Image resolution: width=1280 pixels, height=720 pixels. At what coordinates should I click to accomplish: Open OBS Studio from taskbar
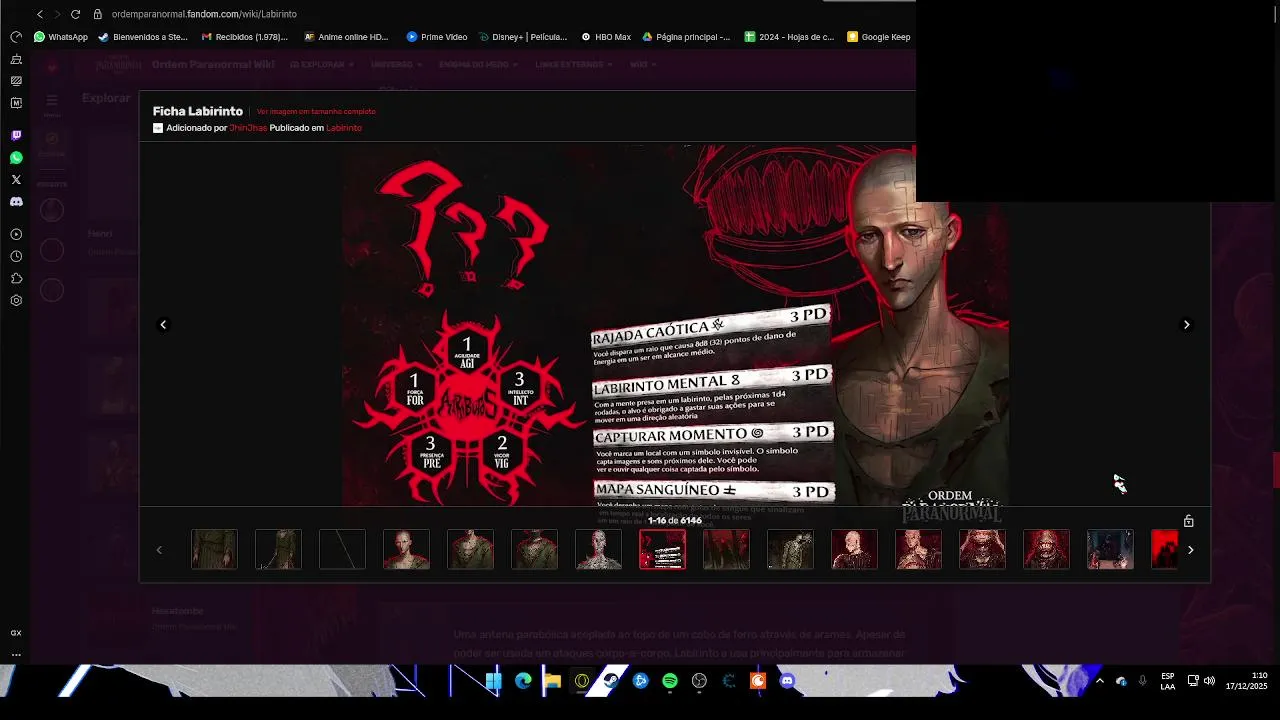coord(699,681)
